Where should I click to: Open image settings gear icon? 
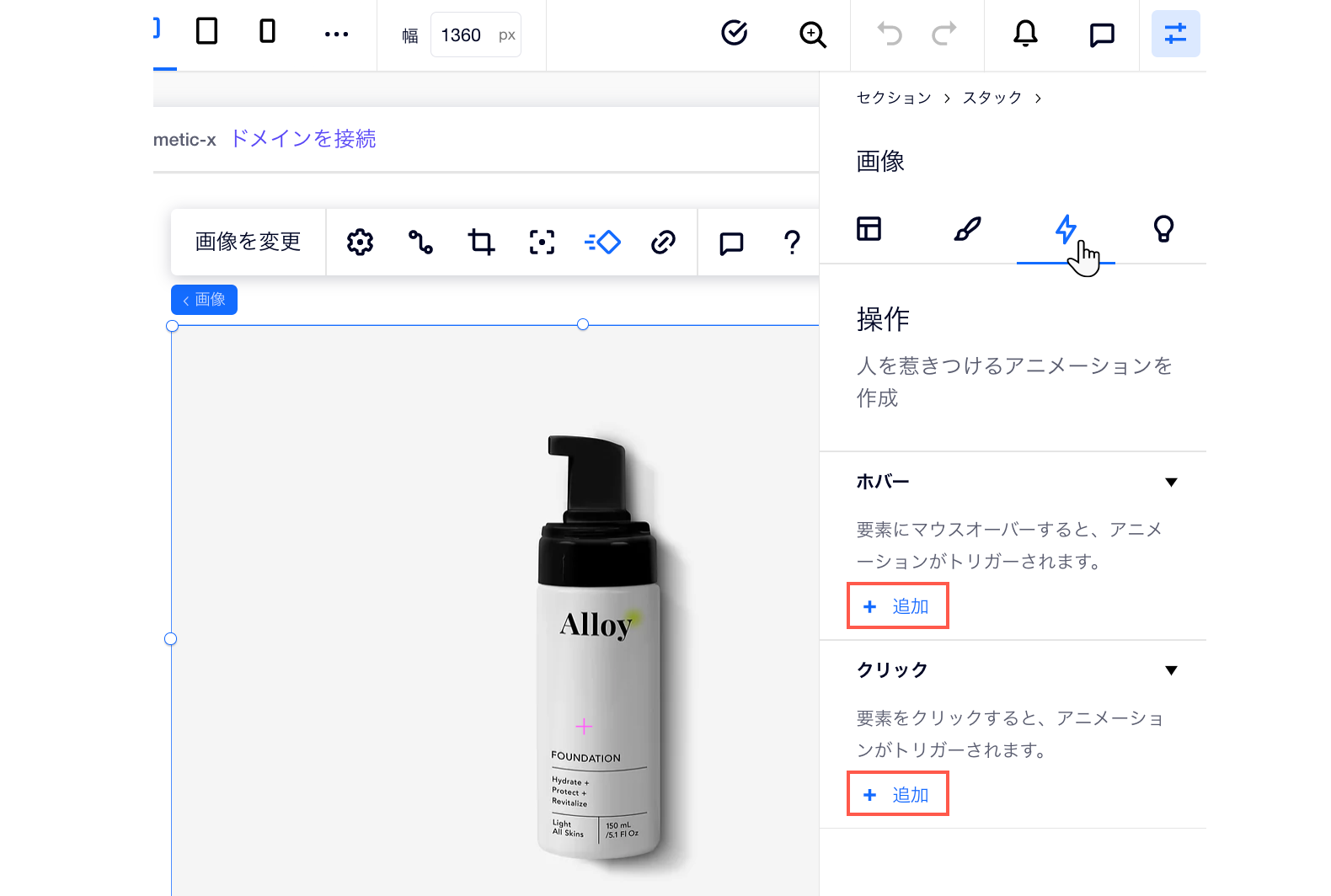[x=360, y=243]
